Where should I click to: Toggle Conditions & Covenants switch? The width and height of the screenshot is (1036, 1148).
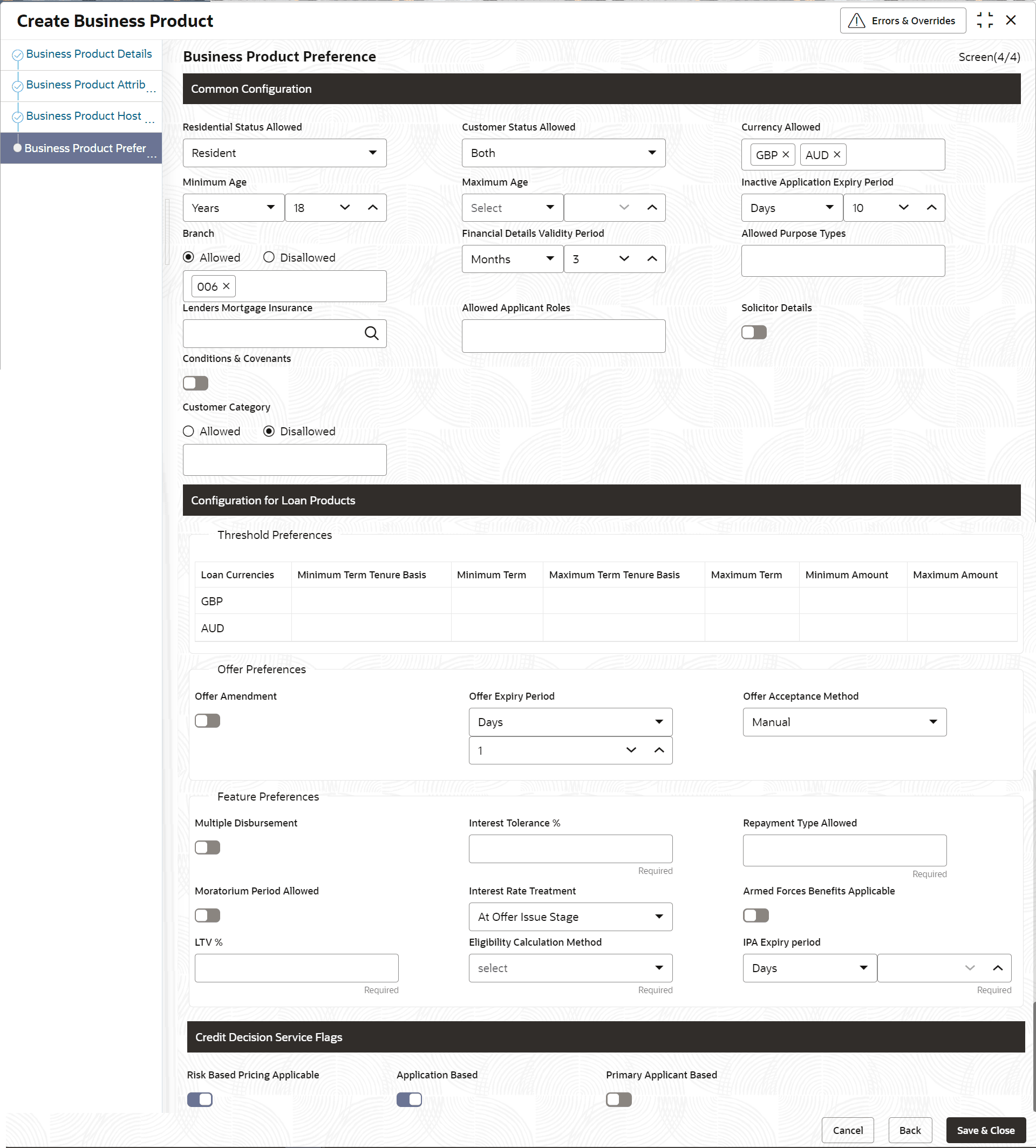pos(196,384)
